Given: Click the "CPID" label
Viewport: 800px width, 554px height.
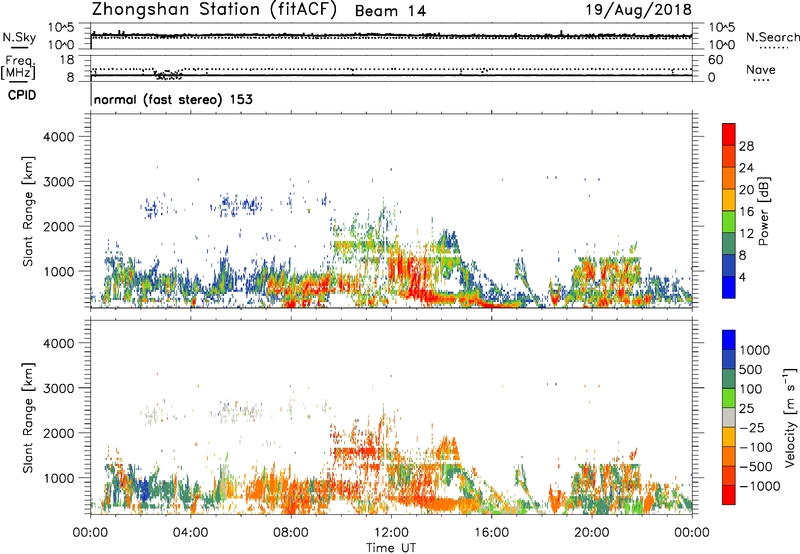Looking at the screenshot, I should pos(22,95).
